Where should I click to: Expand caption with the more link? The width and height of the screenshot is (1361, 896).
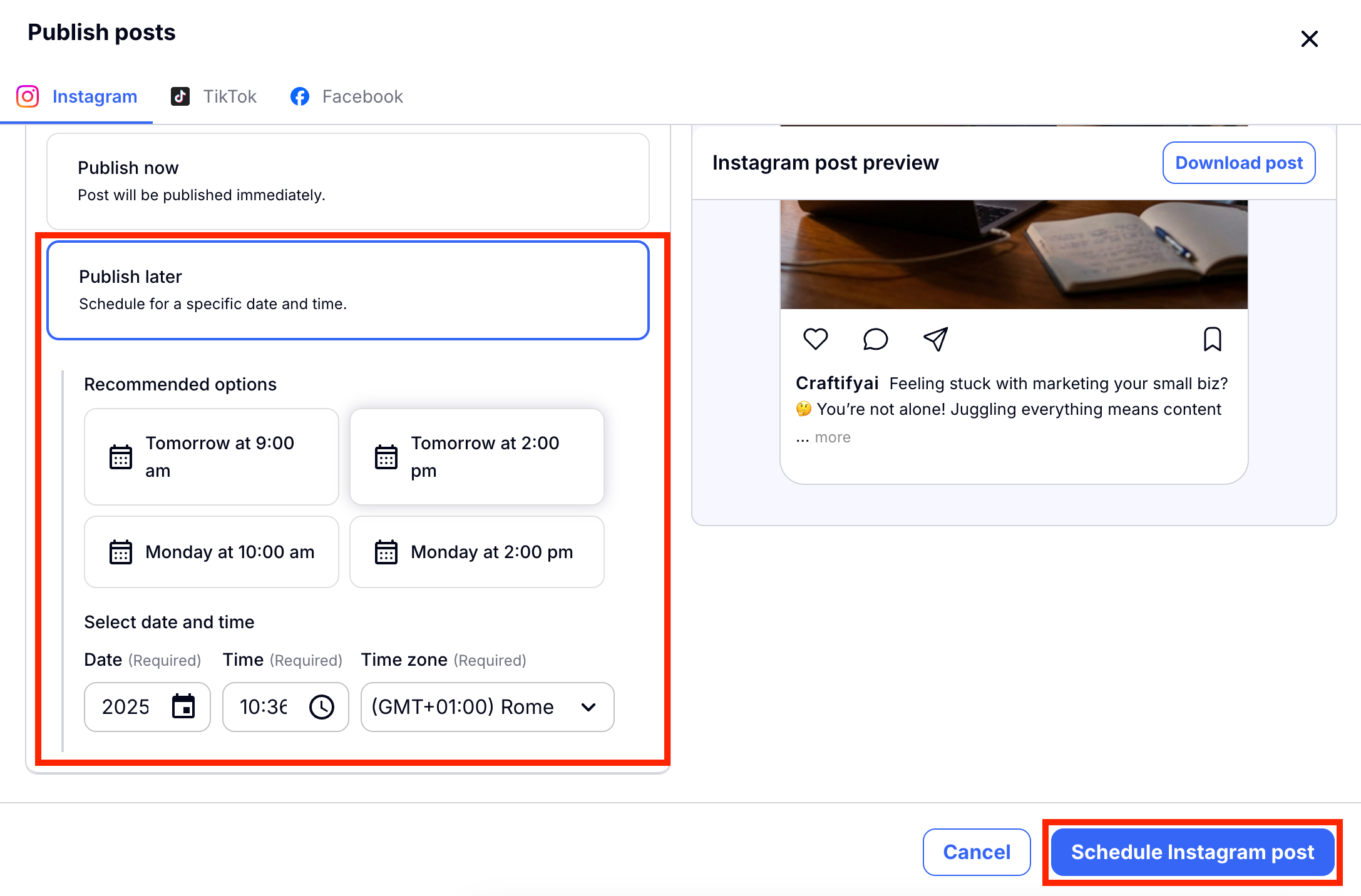click(832, 437)
